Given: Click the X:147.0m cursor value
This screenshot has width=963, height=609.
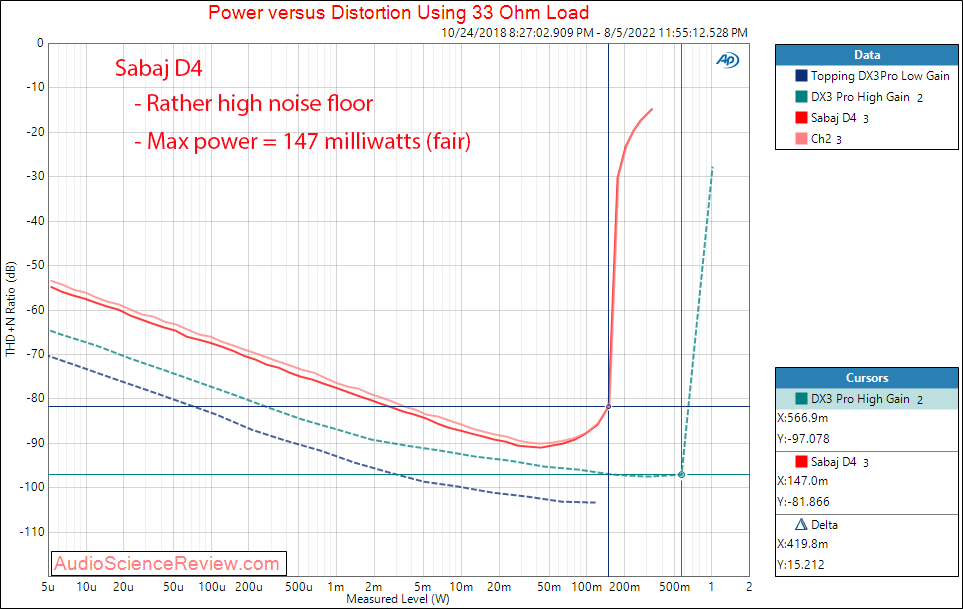Looking at the screenshot, I should (803, 481).
